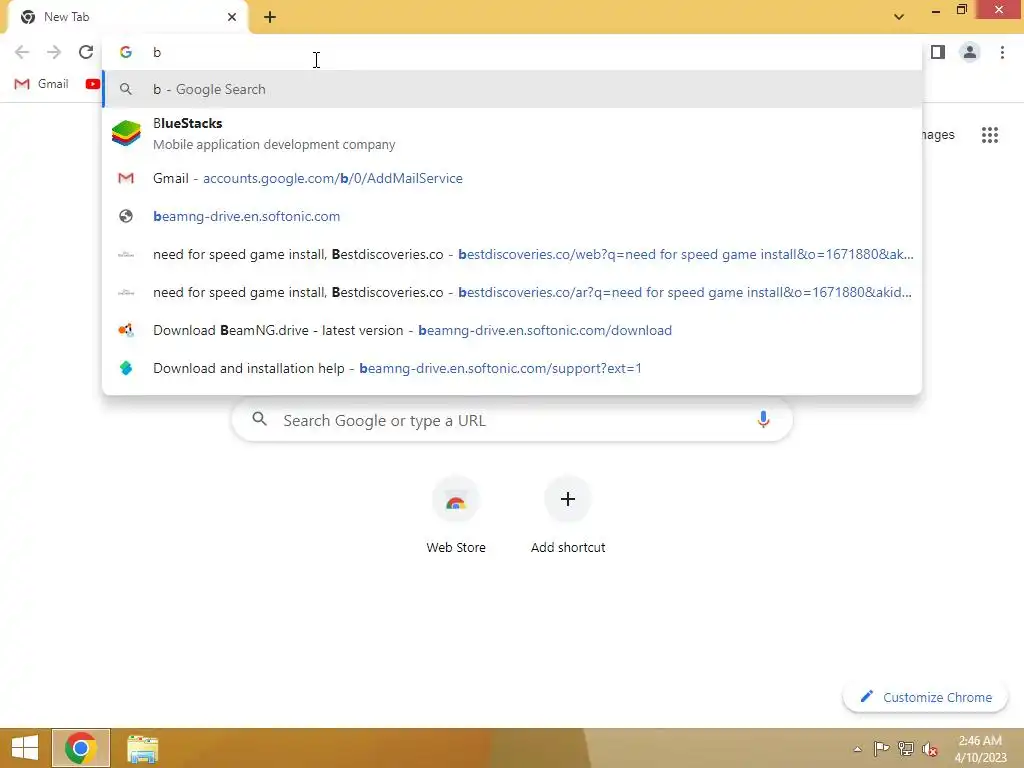The image size is (1024, 768).
Task: Open File Explorer from taskbar
Action: [x=142, y=748]
